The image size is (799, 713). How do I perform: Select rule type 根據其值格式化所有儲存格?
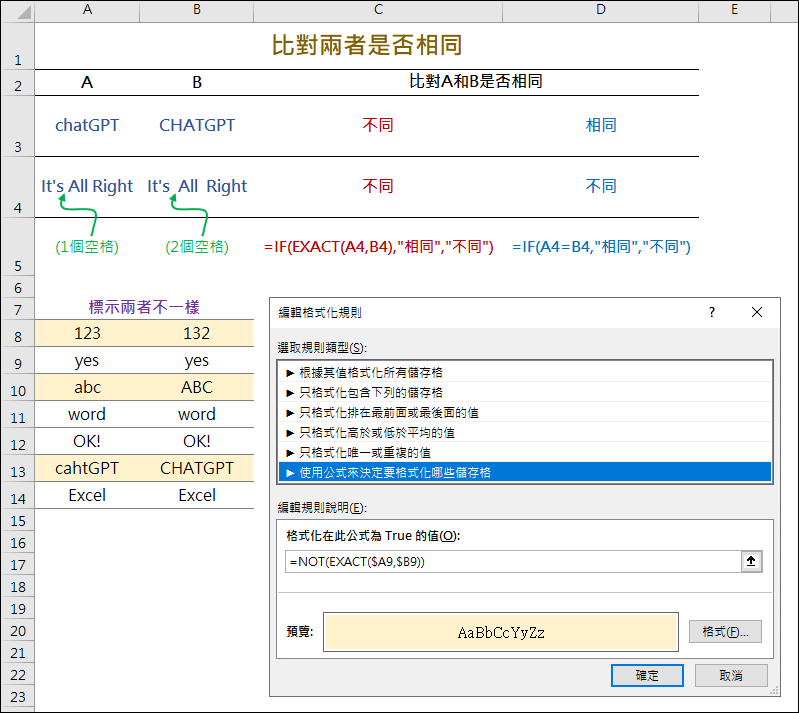tap(525, 372)
